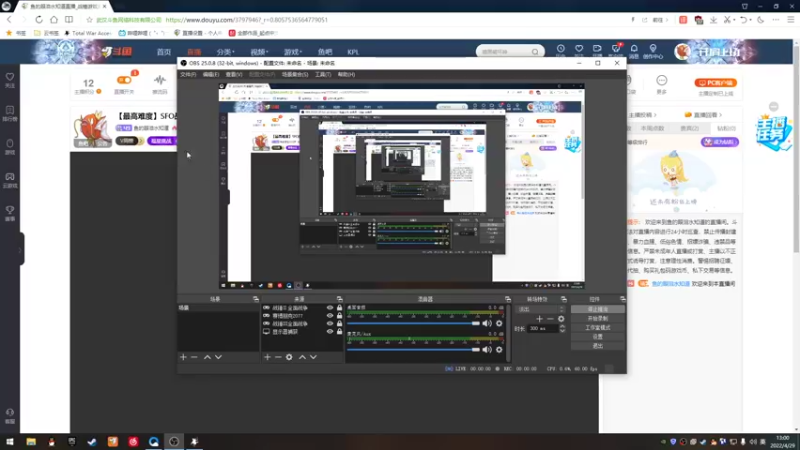Click the Douyu search magnifier icon
The height and width of the screenshot is (450, 800).
point(535,52)
